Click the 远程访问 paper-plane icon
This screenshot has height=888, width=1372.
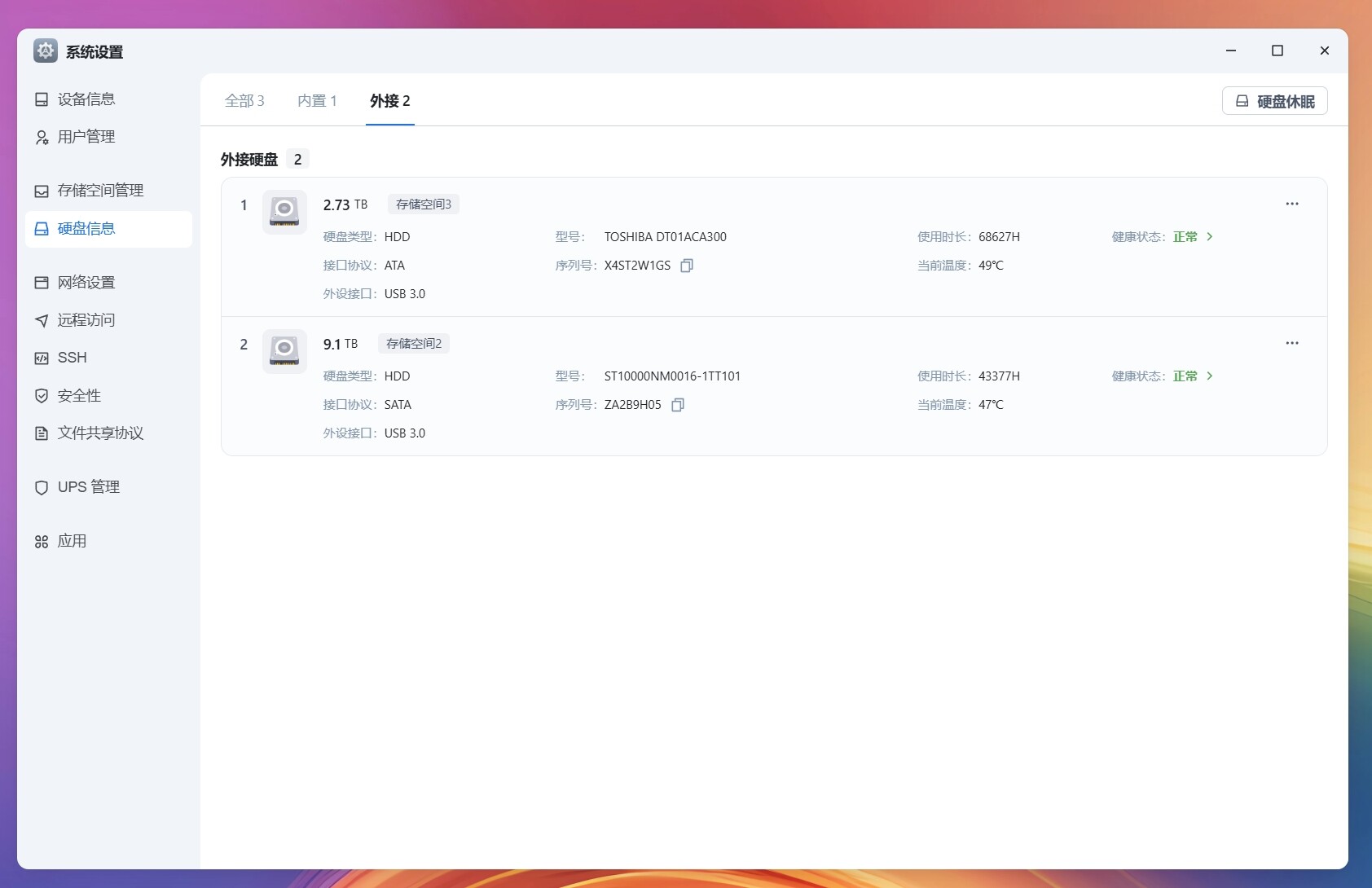42,320
